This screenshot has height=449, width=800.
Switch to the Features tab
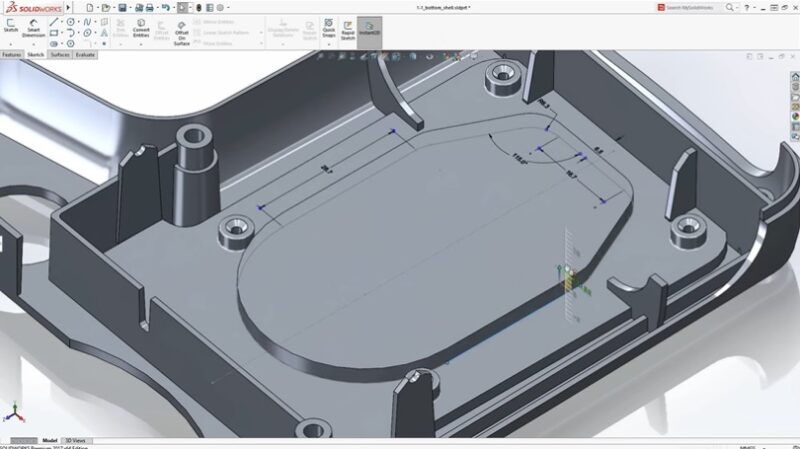coord(11,55)
